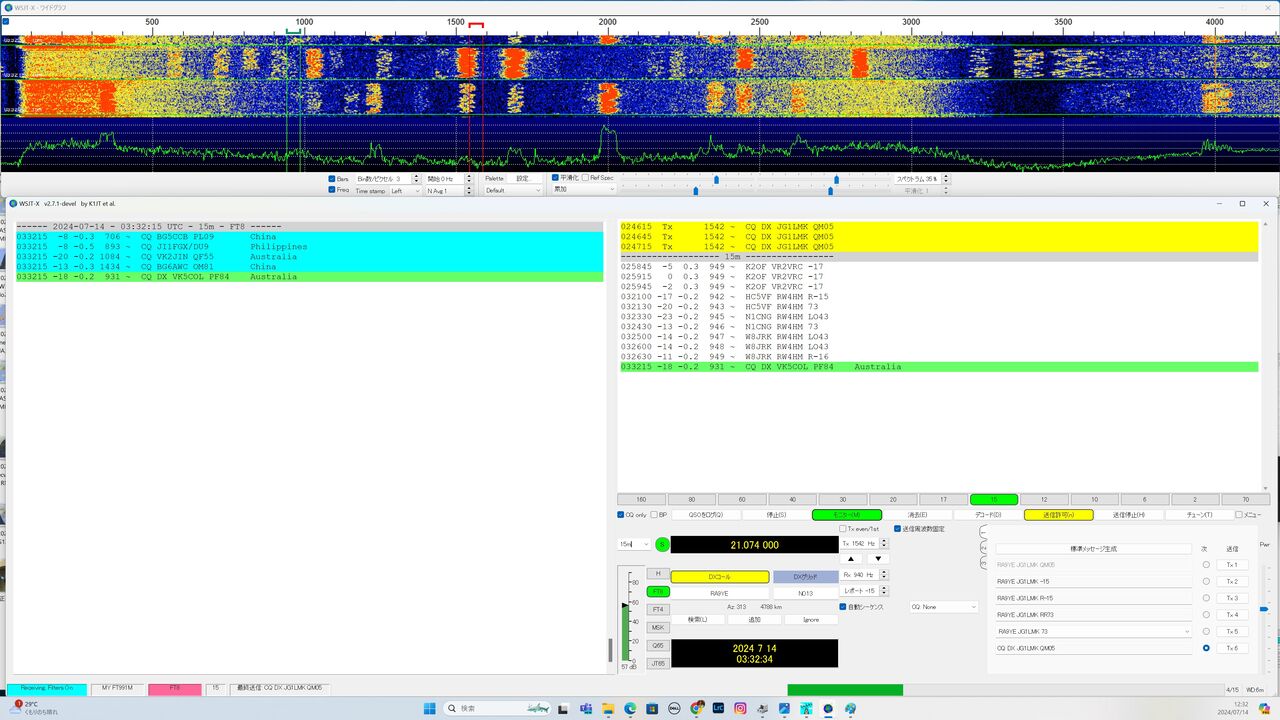Click the 標準メッセージ生成 button
This screenshot has width=1280, height=720.
pos(1094,549)
